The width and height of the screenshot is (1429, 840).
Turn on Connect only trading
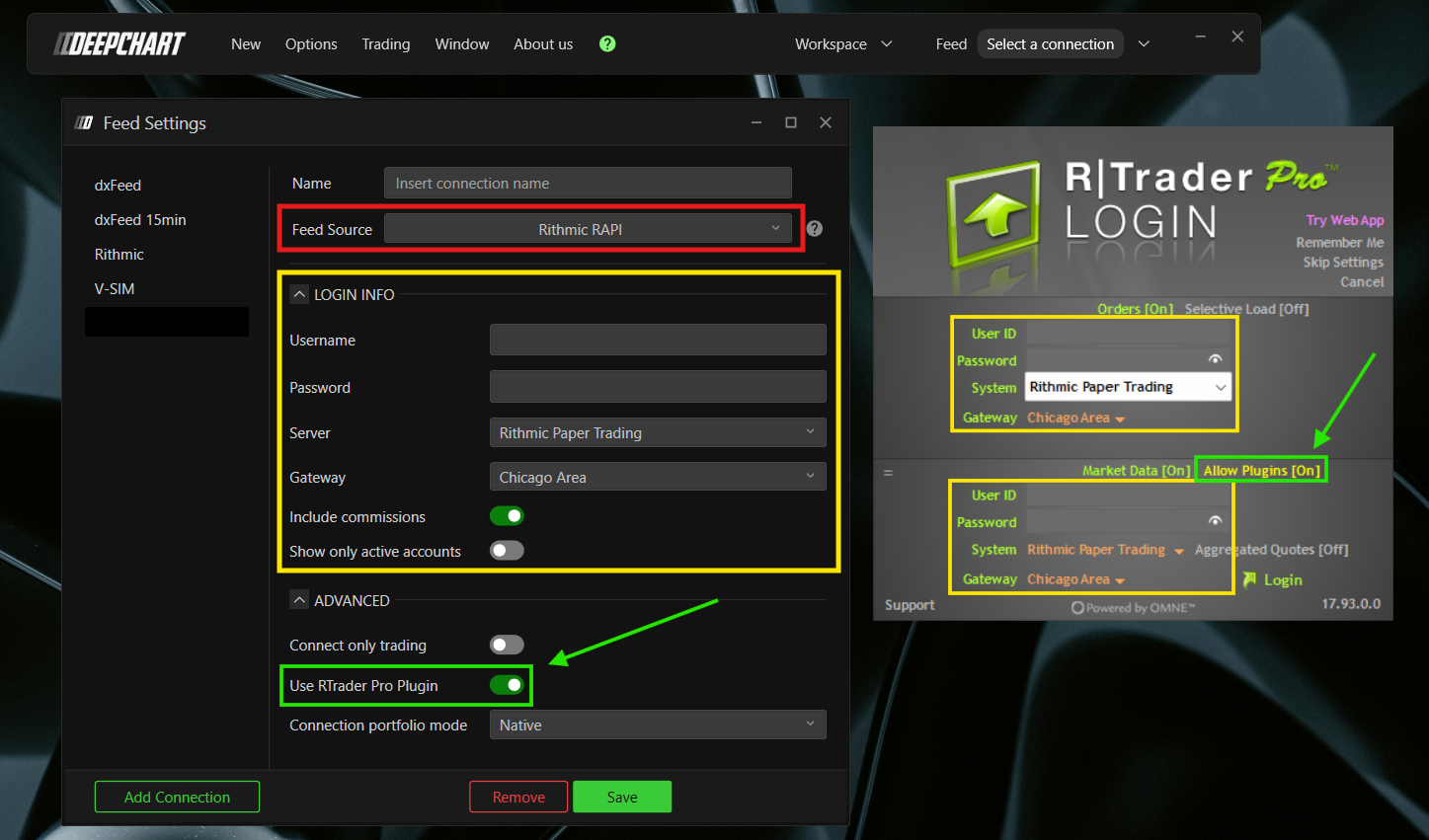point(507,645)
